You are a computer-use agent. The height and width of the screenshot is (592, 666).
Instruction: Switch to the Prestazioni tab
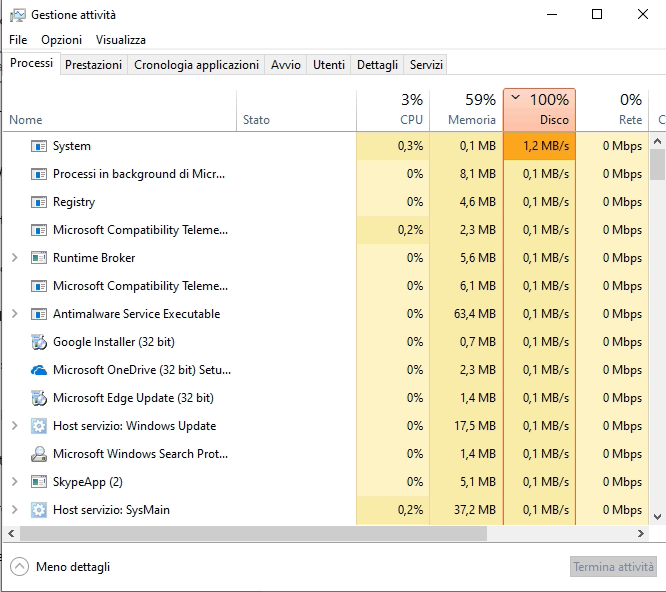93,65
